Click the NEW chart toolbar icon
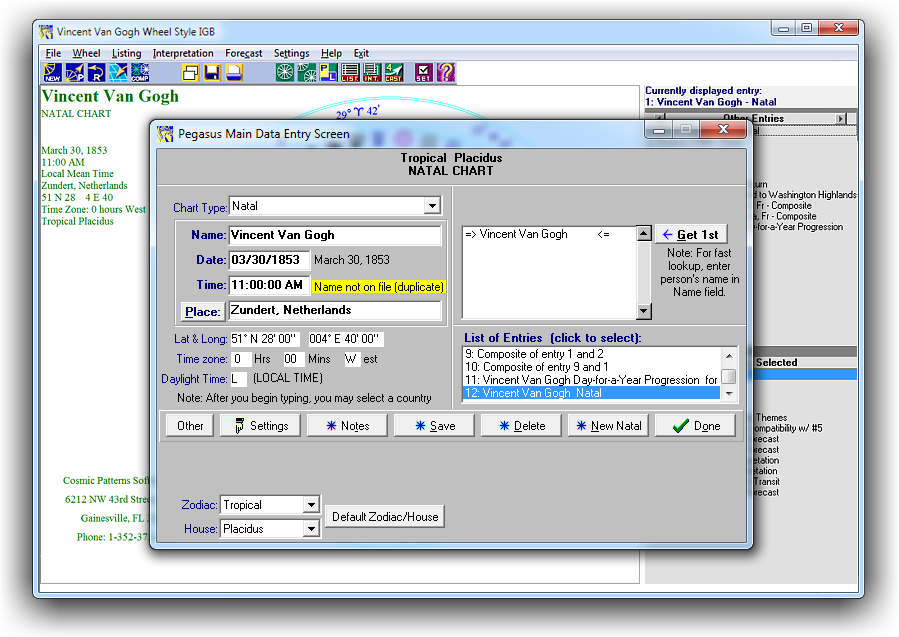The width and height of the screenshot is (899, 637). coord(52,73)
